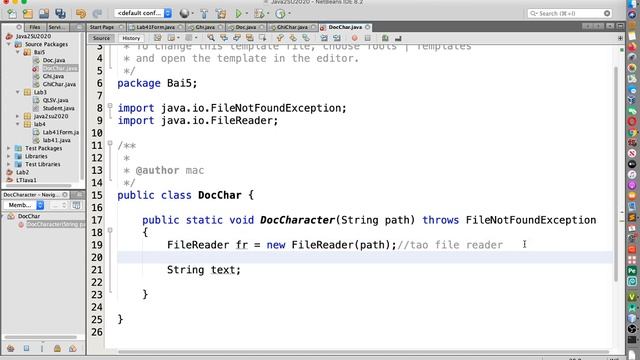Click the History view button

131,38
